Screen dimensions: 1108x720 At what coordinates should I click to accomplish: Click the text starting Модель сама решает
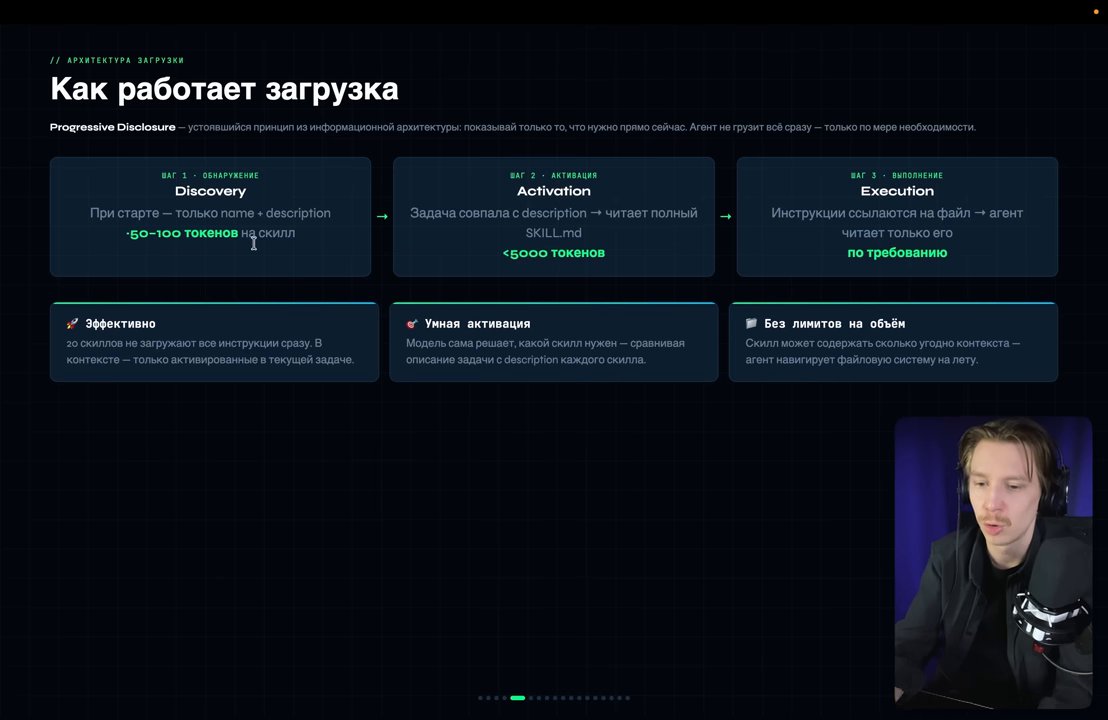546,351
